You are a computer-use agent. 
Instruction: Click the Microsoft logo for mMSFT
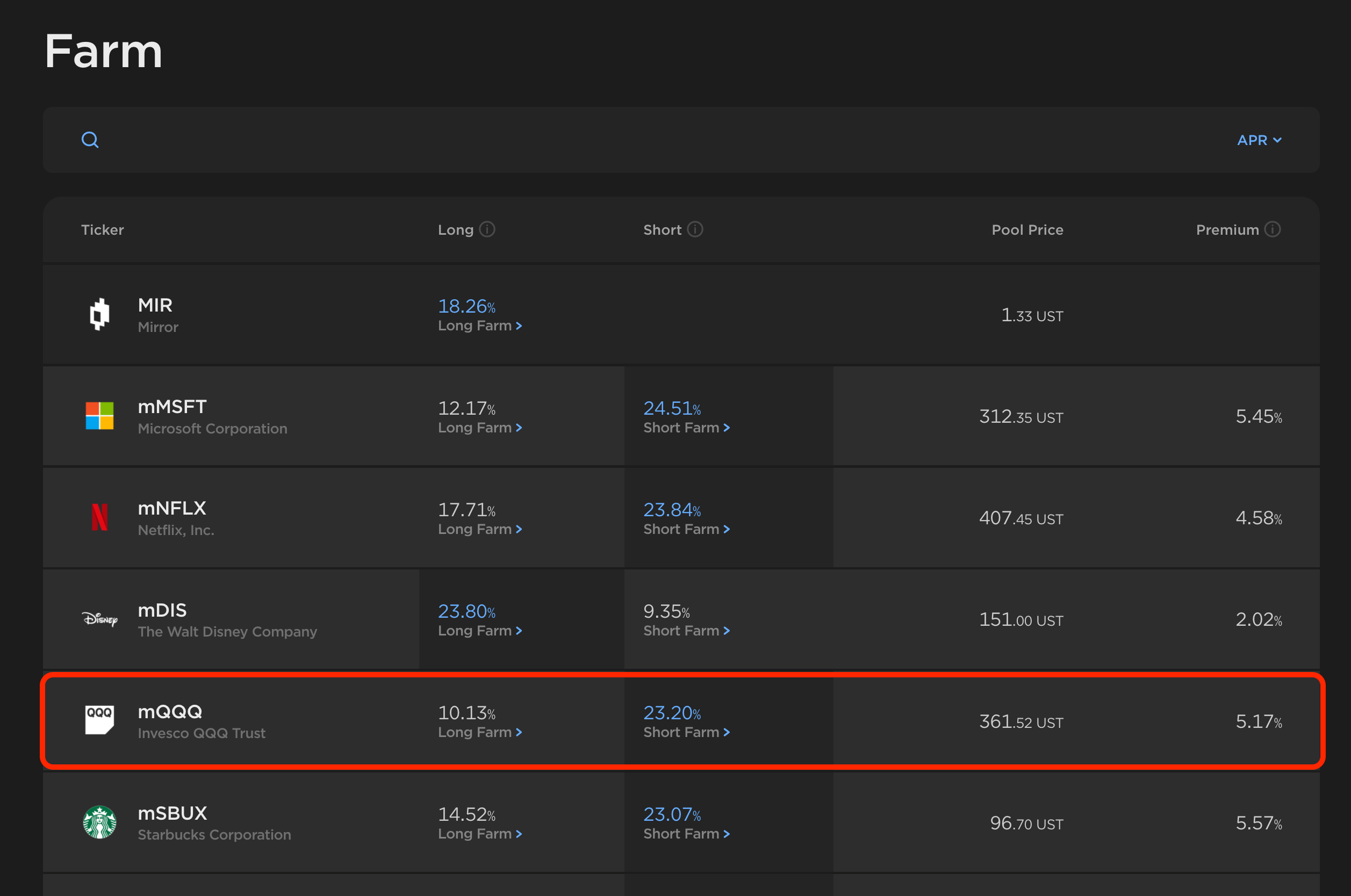(99, 415)
